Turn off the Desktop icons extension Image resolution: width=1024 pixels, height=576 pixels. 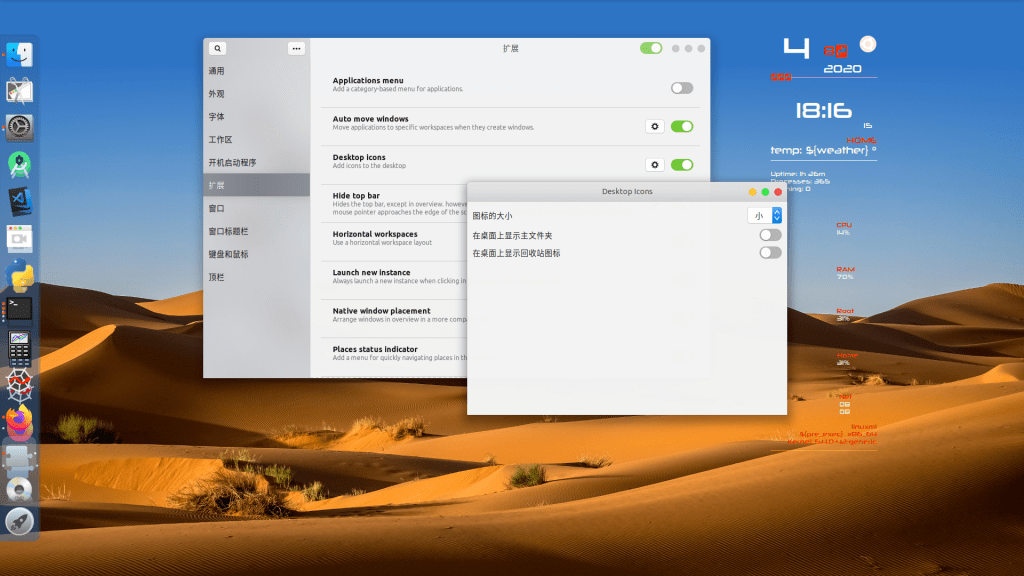pyautogui.click(x=682, y=165)
